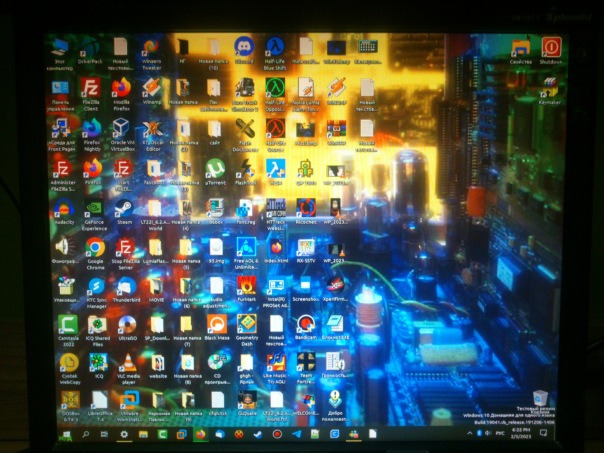
Task: Open Settings gear on the taskbar
Action: click(x=124, y=435)
